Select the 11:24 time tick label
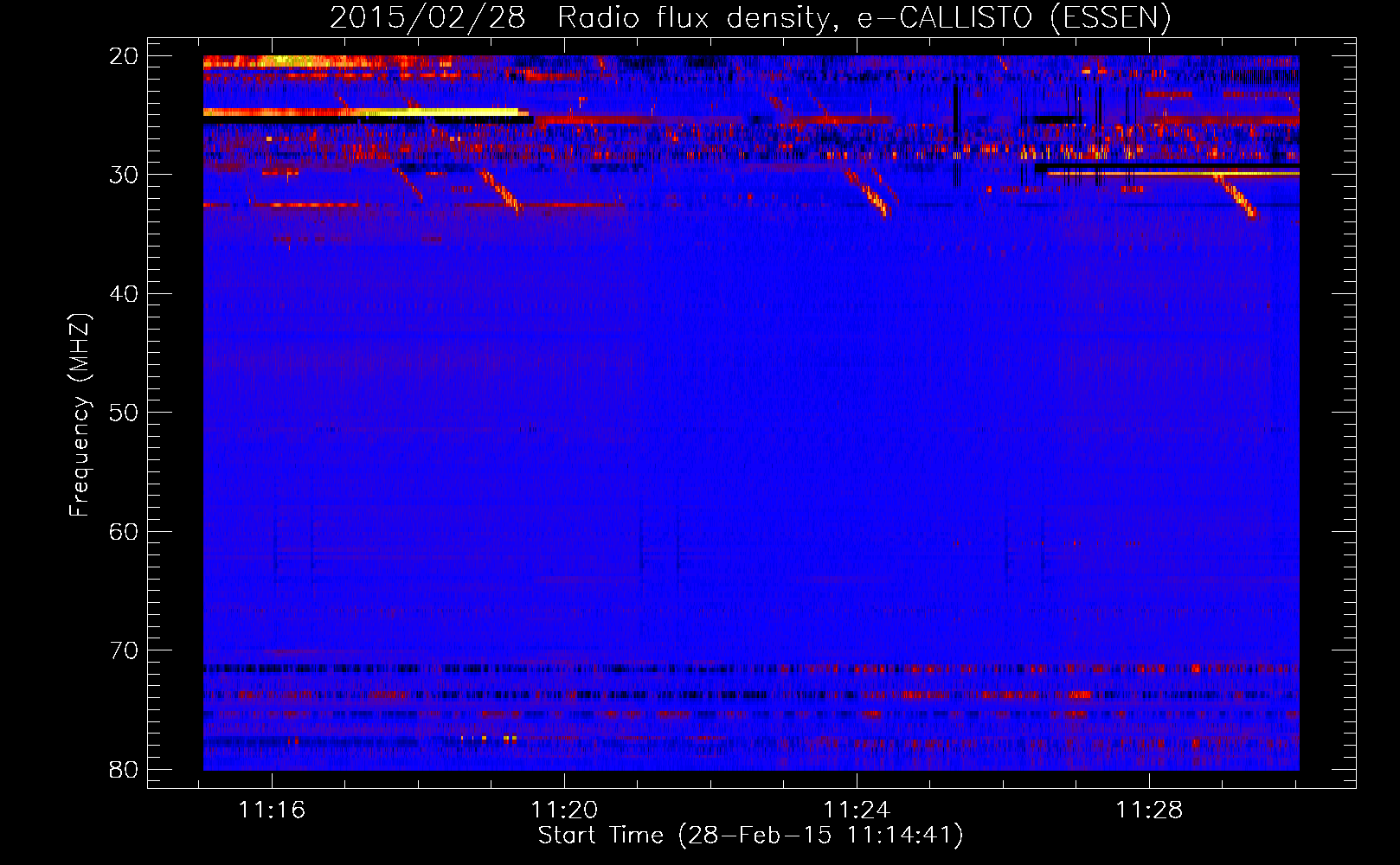Image resolution: width=1400 pixels, height=865 pixels. (x=857, y=810)
